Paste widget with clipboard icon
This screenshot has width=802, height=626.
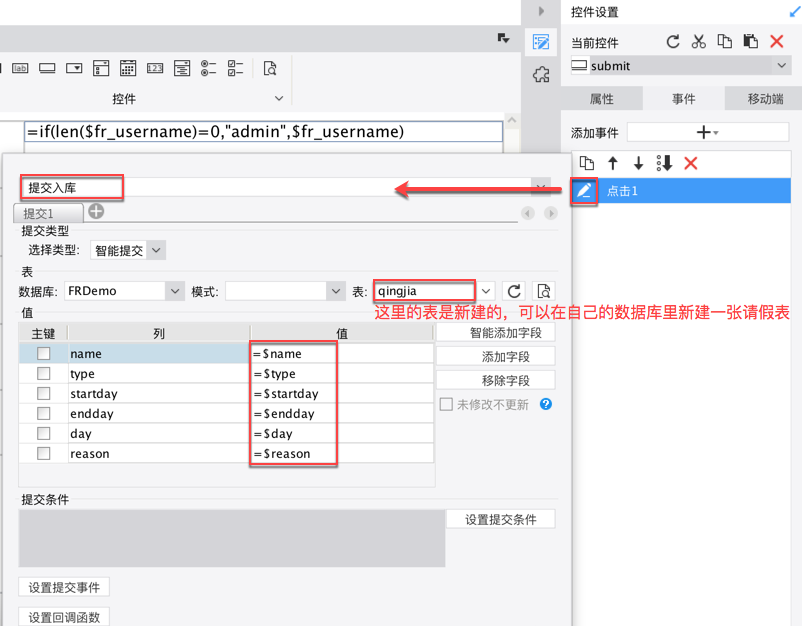click(x=750, y=41)
